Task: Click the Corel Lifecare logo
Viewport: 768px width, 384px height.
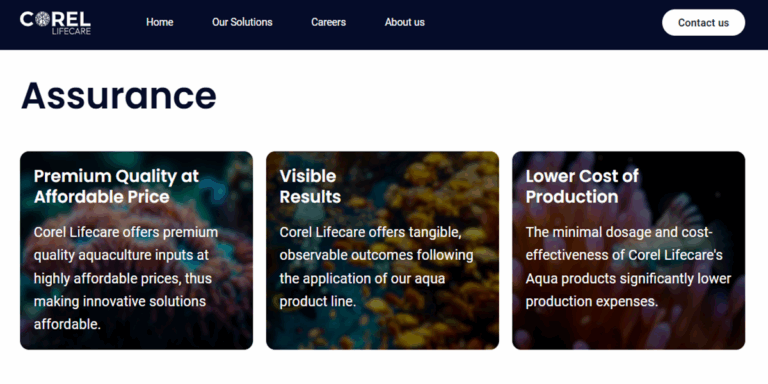Action: click(x=55, y=23)
